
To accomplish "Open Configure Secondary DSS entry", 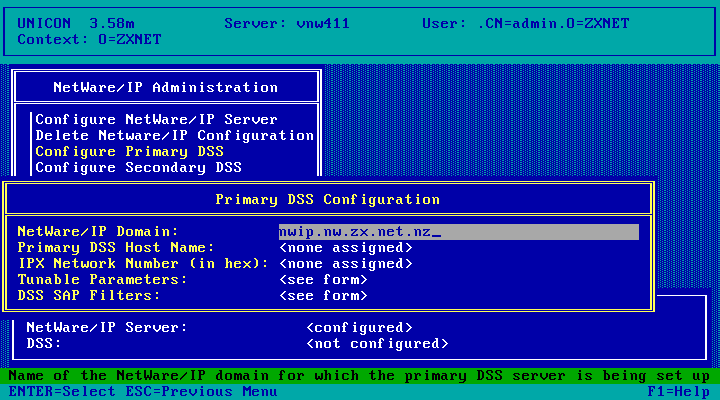I will pyautogui.click(x=139, y=168).
